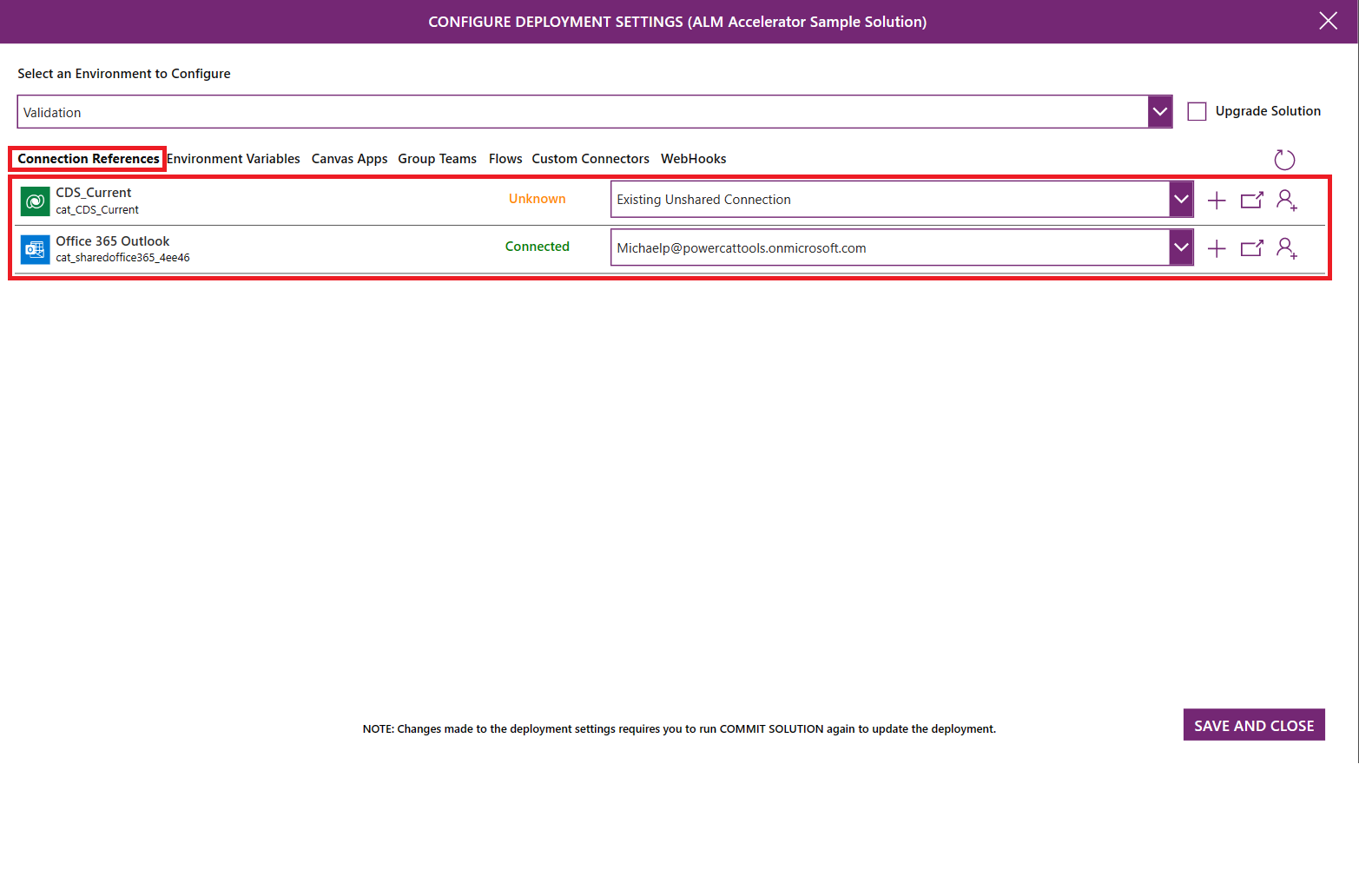Select the Connection References tab
Viewport: 1359px width, 896px height.
pos(87,158)
